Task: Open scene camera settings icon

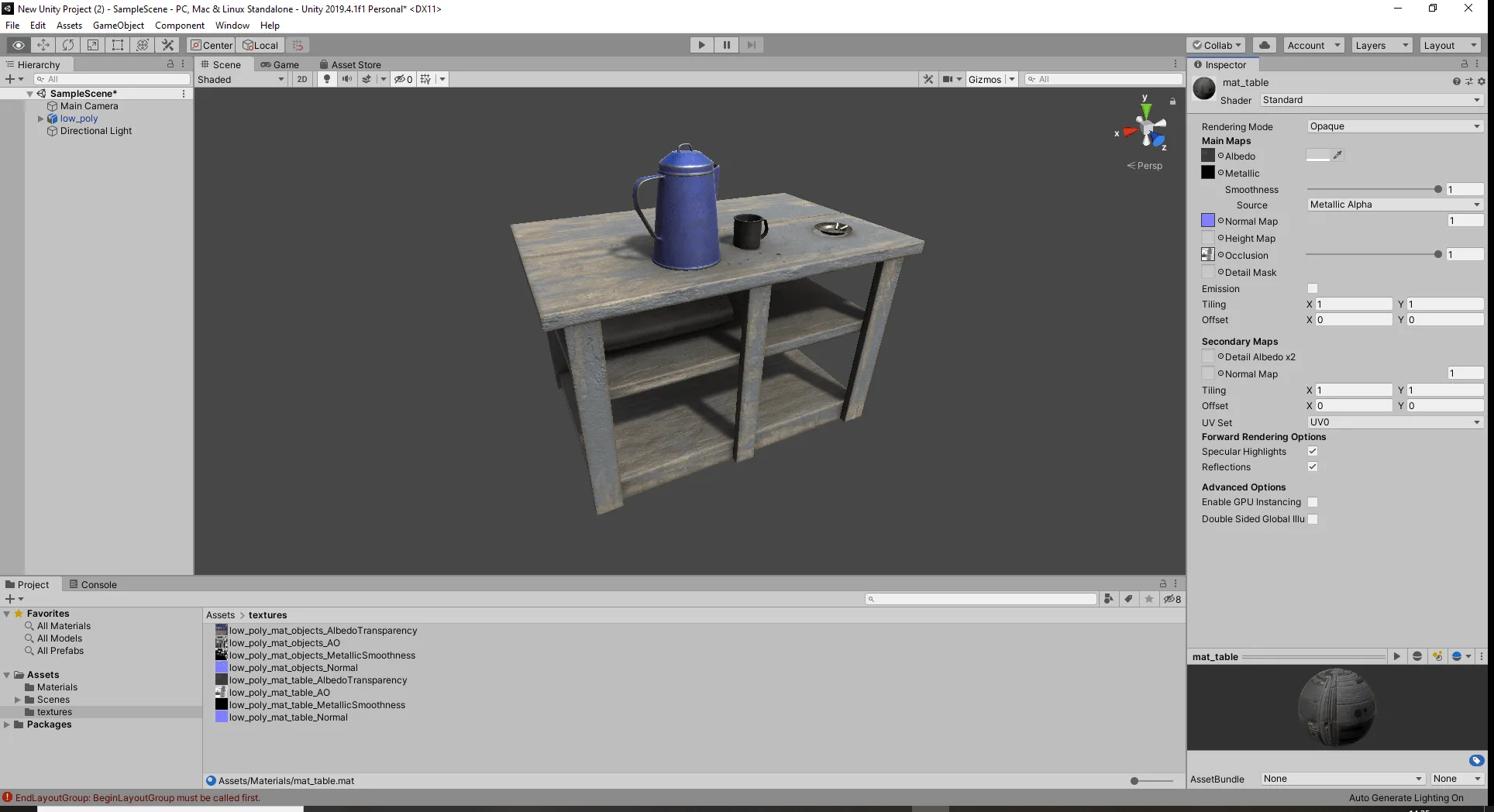Action: coord(948,79)
